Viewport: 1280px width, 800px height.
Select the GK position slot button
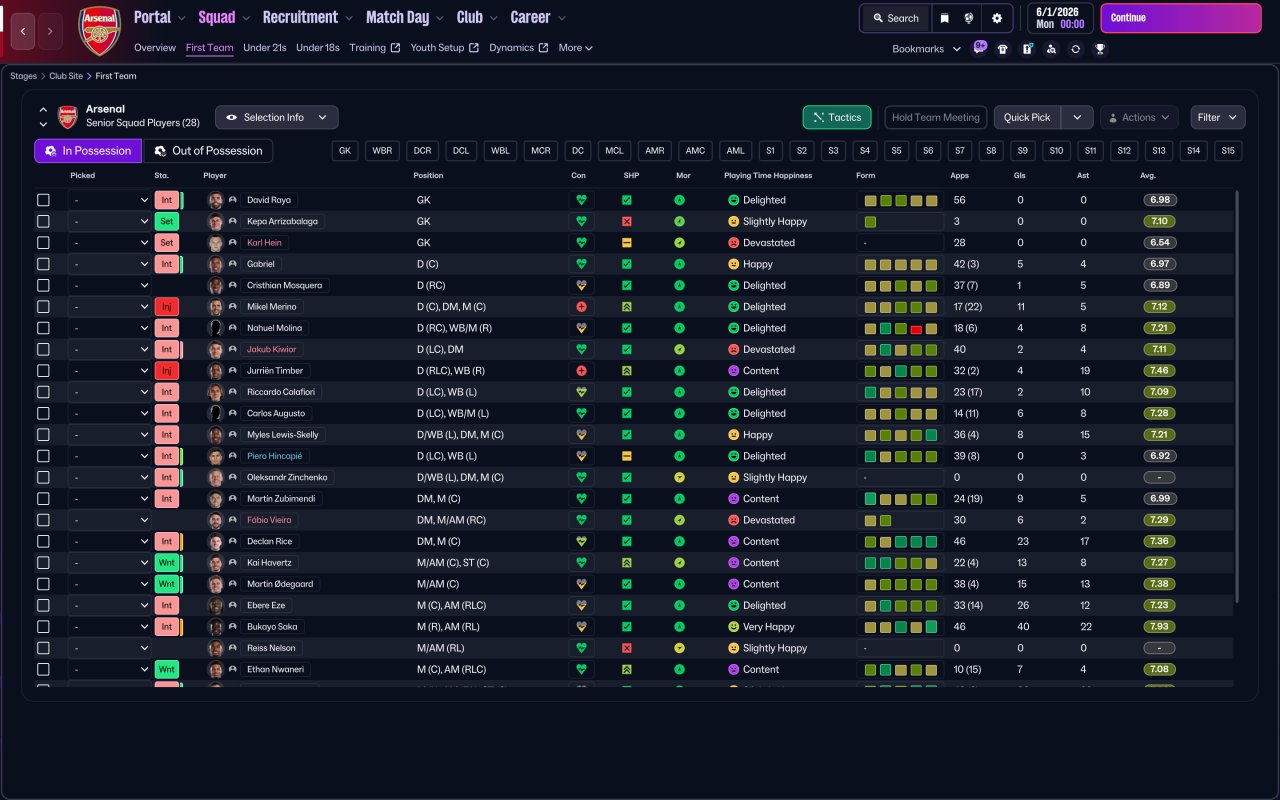[x=345, y=151]
